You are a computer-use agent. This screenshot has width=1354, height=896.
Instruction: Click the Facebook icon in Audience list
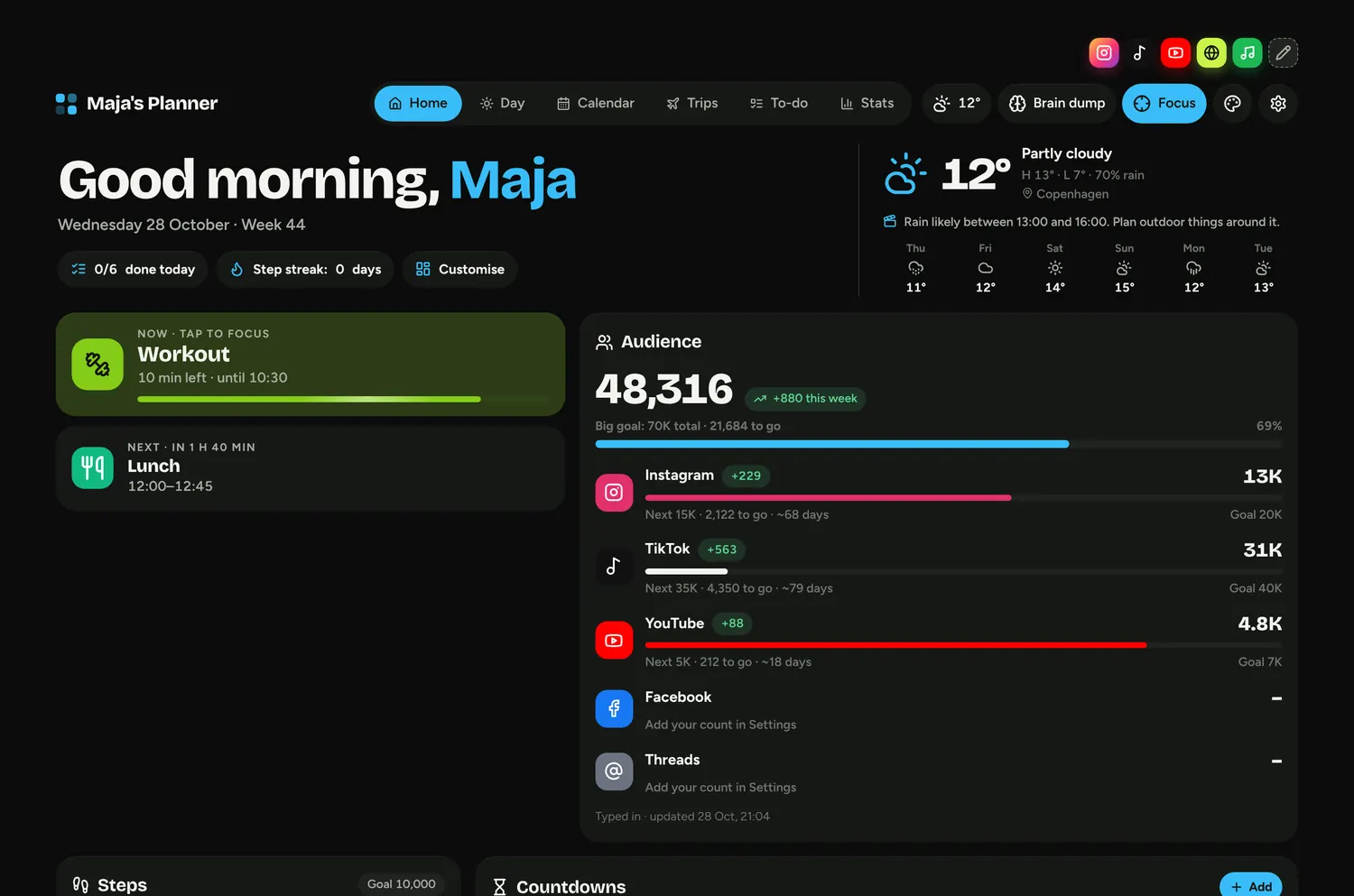pos(614,708)
